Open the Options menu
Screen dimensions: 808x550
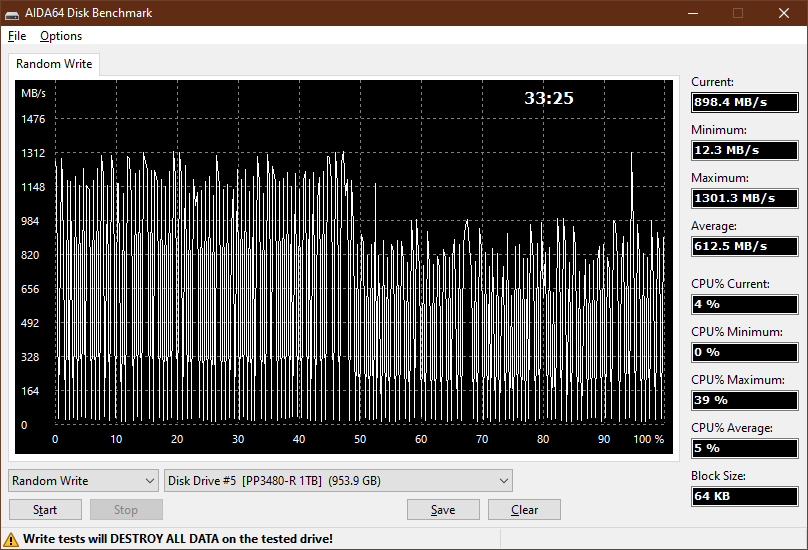pyautogui.click(x=61, y=36)
